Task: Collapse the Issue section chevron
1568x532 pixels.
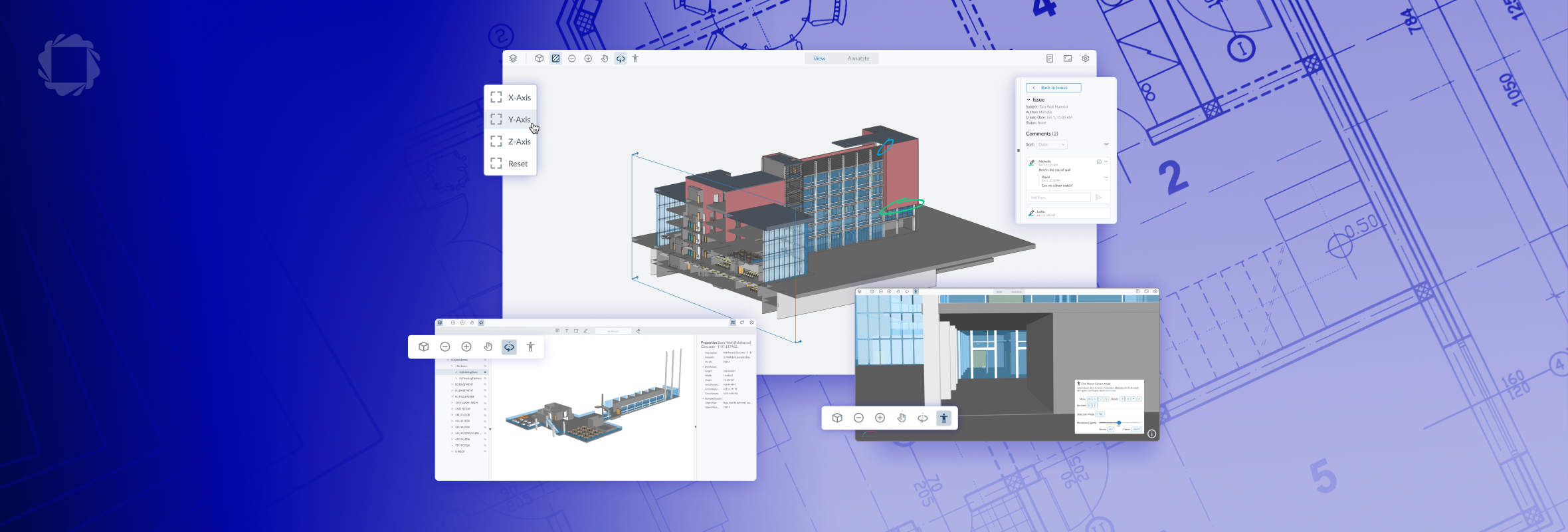Action: coord(1029,100)
